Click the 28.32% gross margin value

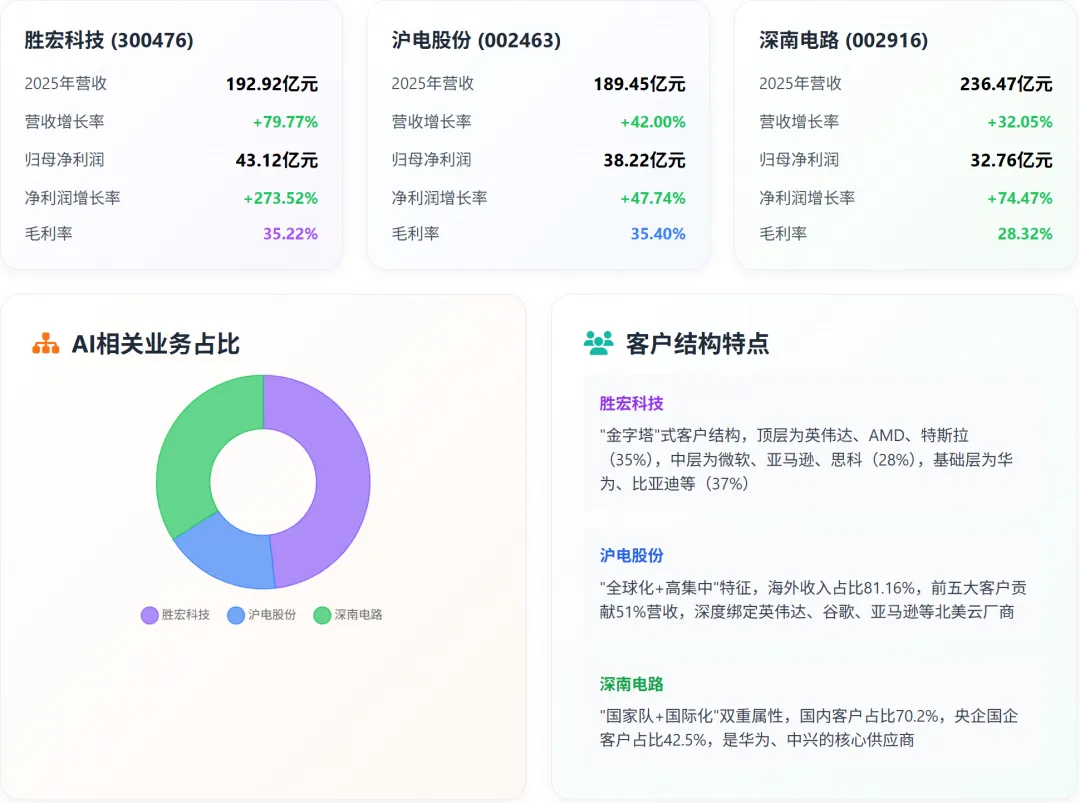pyautogui.click(x=1026, y=234)
